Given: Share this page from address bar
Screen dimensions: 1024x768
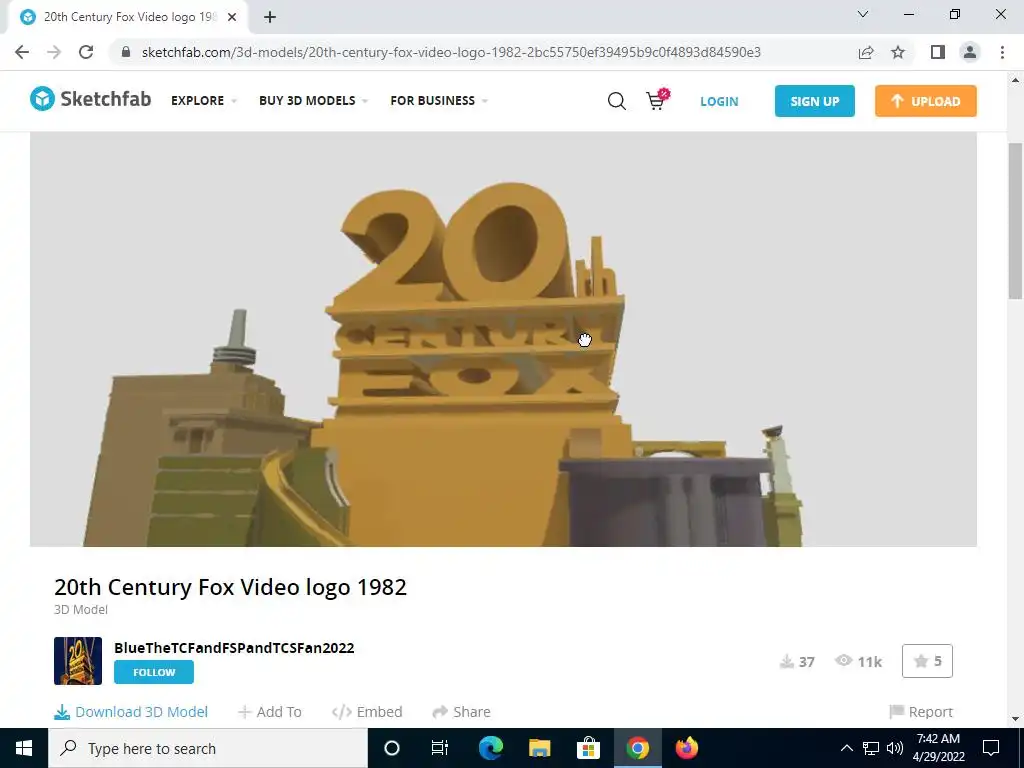Looking at the screenshot, I should (866, 52).
